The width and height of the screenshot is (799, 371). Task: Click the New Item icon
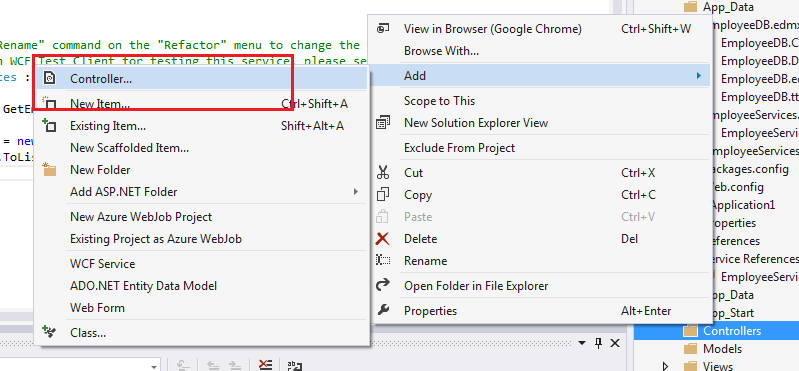tap(49, 103)
